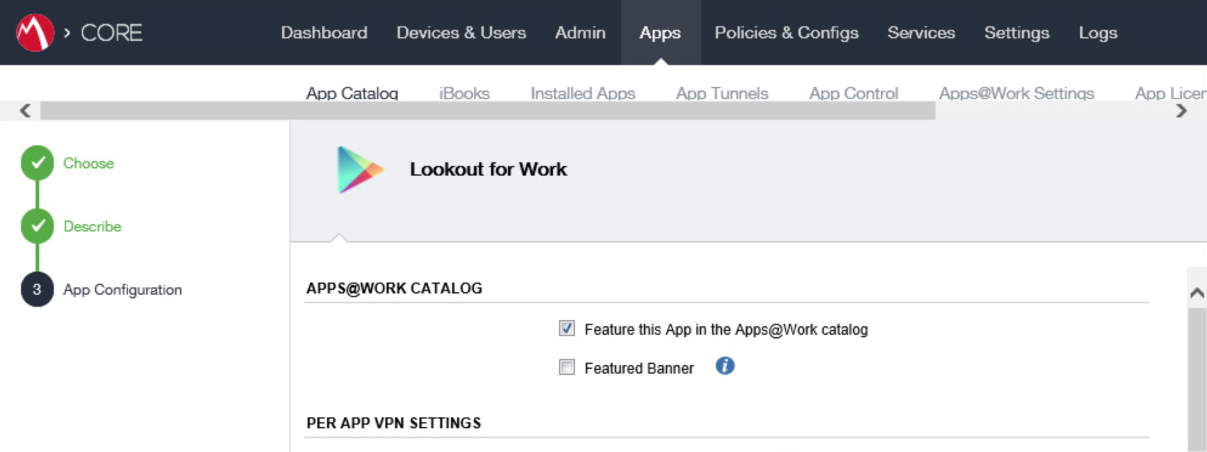This screenshot has height=452, width=1207.
Task: Click the PER APP VPN SETTINGS heading
Action: (x=393, y=423)
